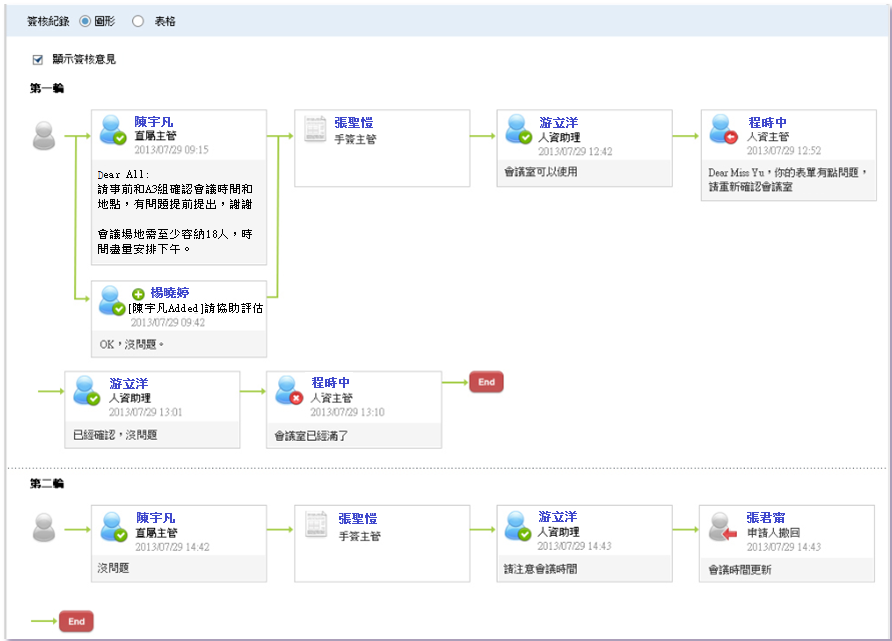Image resolution: width=892 pixels, height=641 pixels.
Task: Click the red End marker in 第一輪
Action: pos(486,382)
